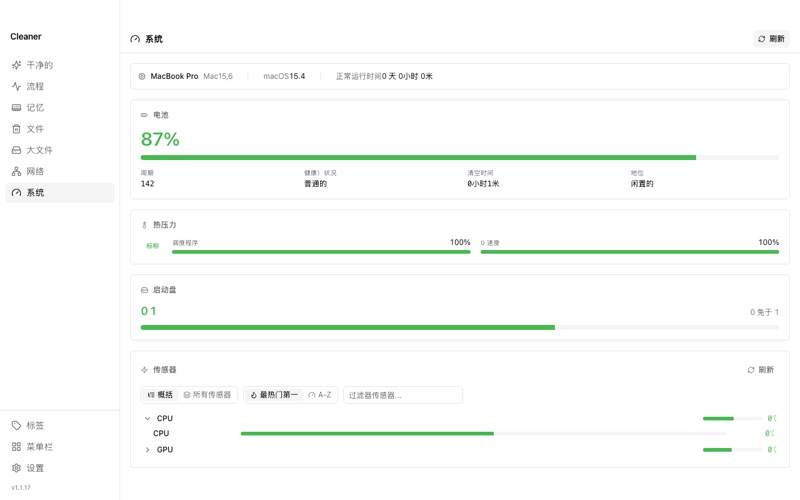Click the 过滤器传感器 filter field
Screen dimensions: 800x500
403,395
